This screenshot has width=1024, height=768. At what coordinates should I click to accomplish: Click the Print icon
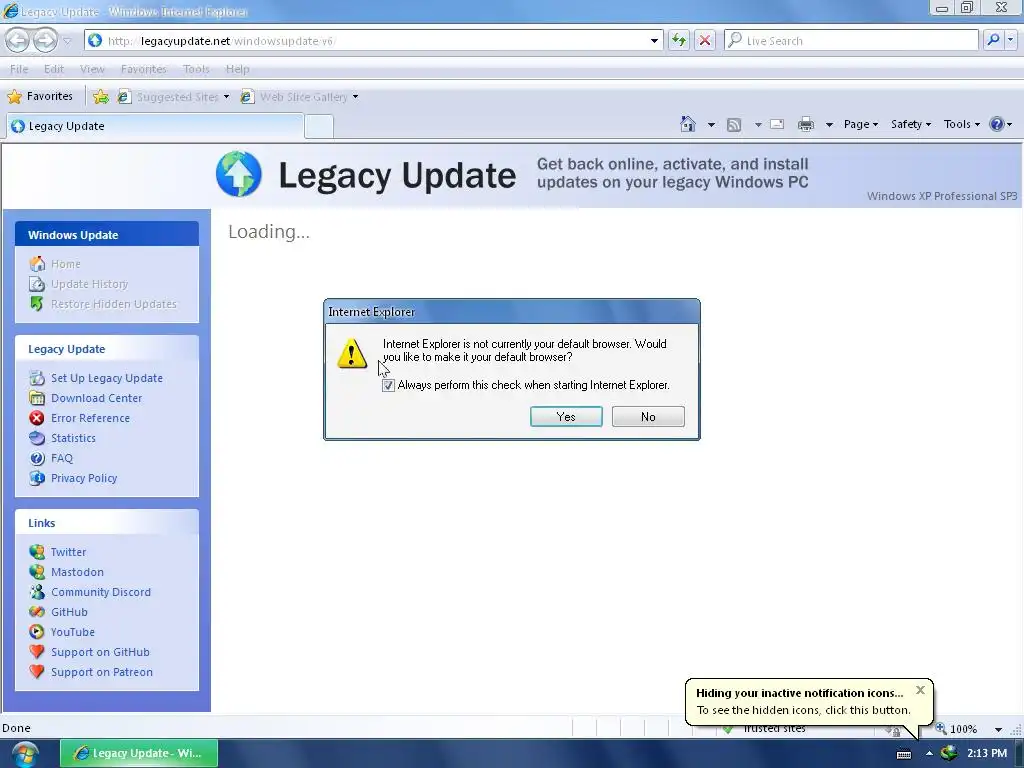tap(806, 124)
